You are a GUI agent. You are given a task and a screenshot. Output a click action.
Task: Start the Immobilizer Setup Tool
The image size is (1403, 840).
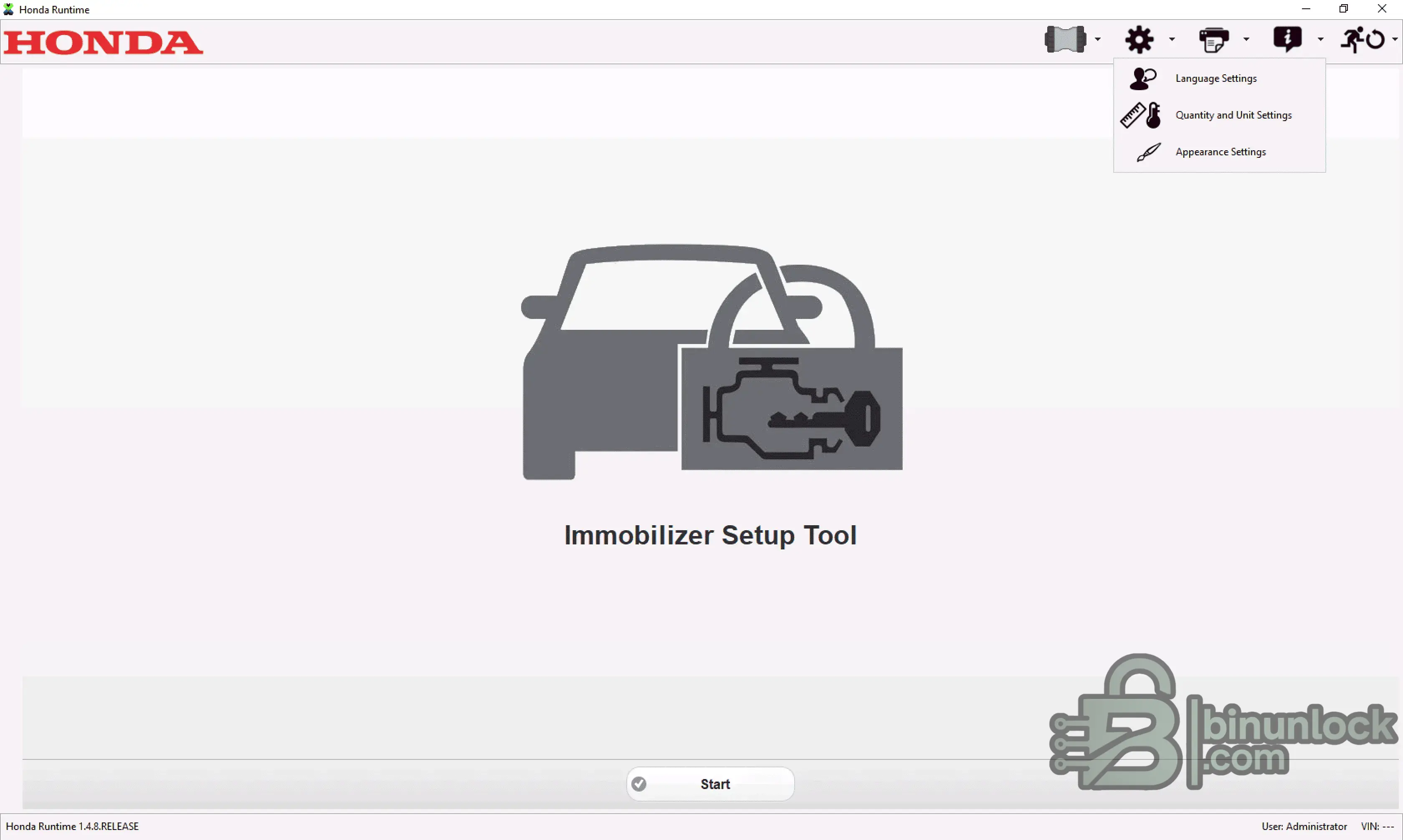coord(710,784)
